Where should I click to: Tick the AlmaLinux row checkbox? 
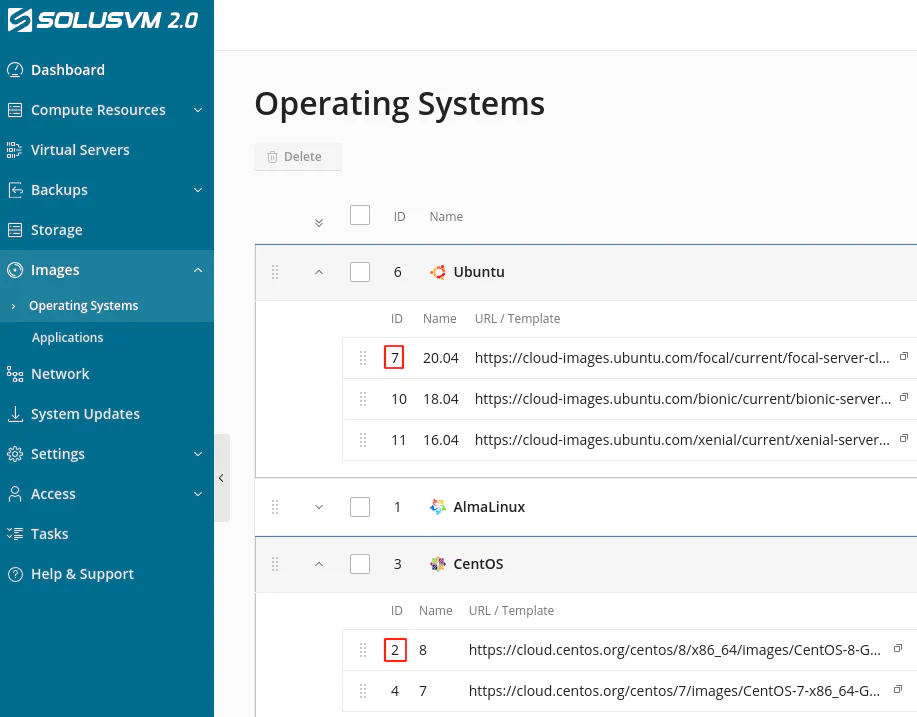pos(359,507)
